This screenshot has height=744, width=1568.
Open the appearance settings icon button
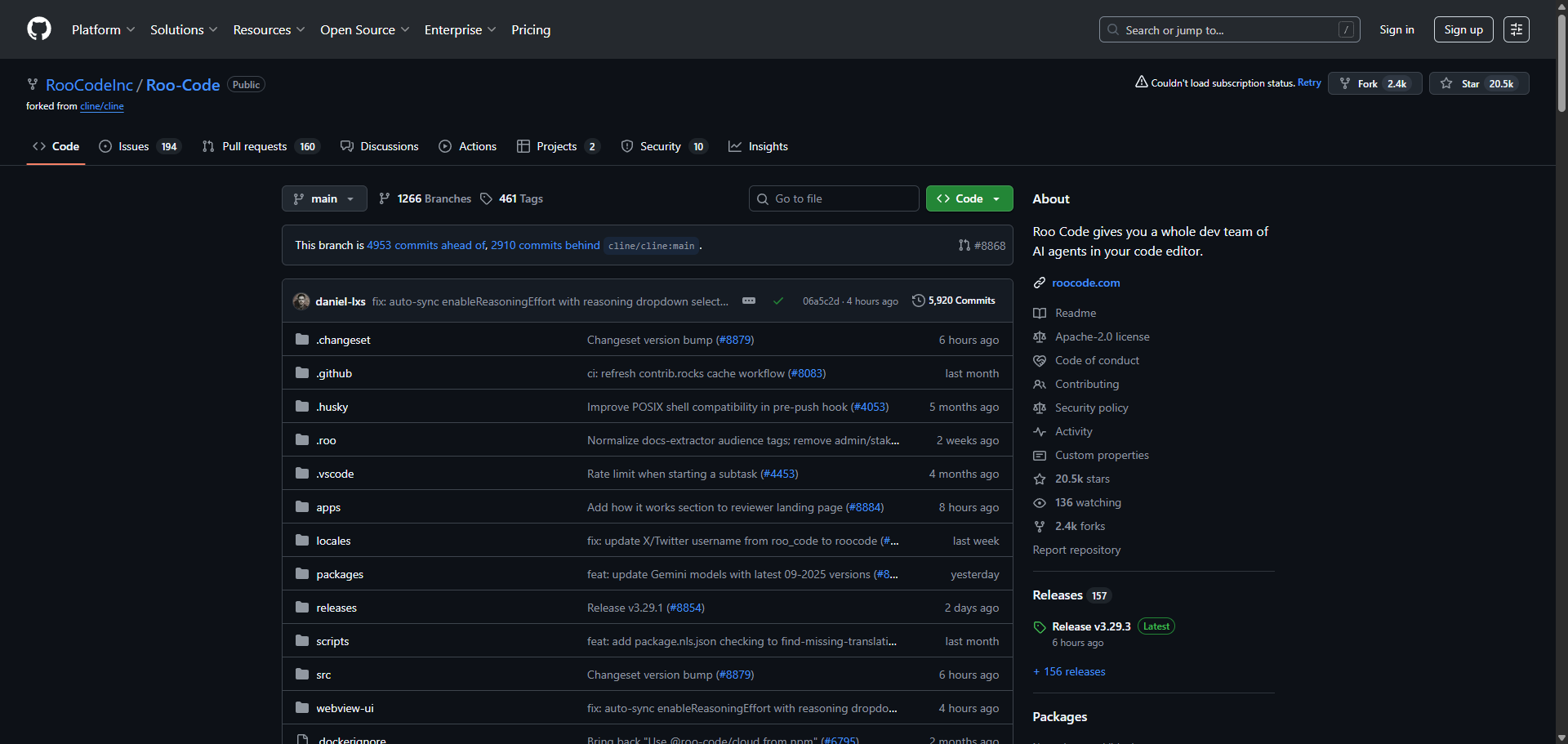pyautogui.click(x=1516, y=29)
